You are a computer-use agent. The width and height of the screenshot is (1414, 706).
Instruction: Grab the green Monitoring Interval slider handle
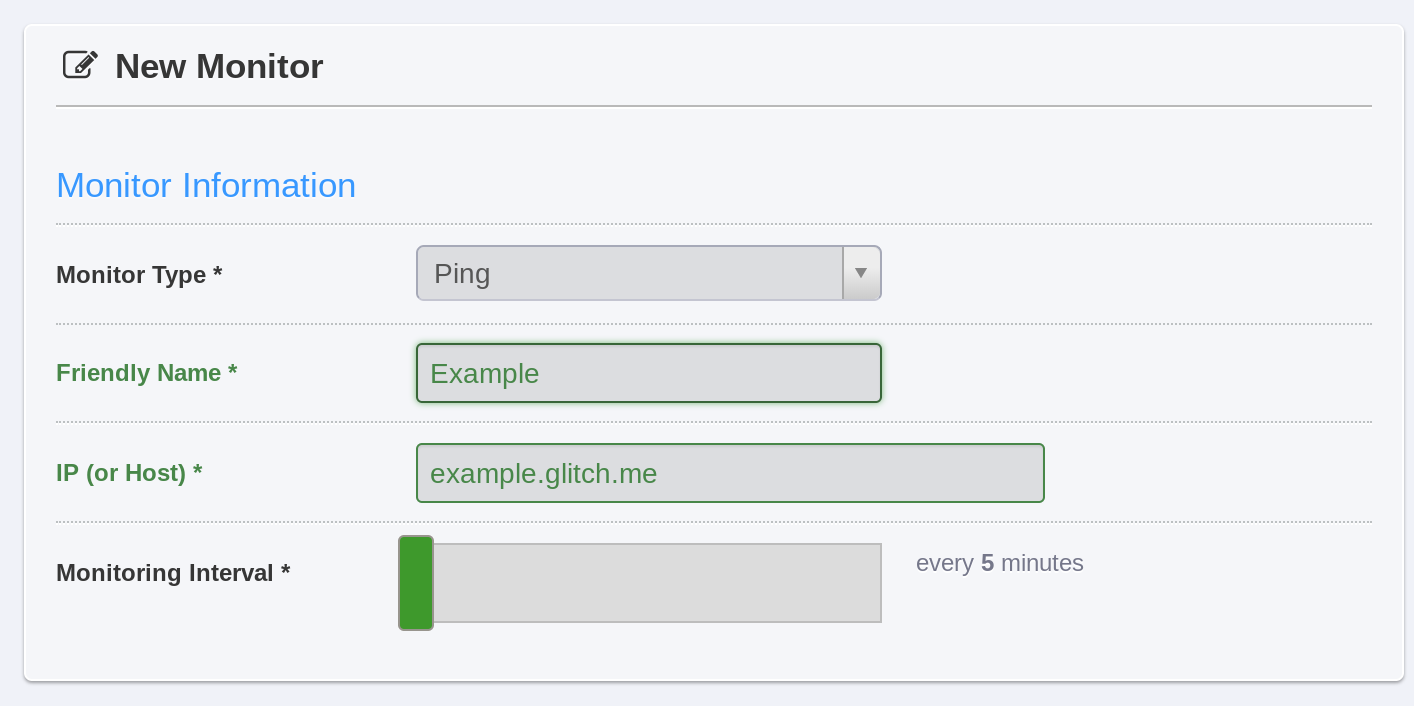tap(416, 583)
